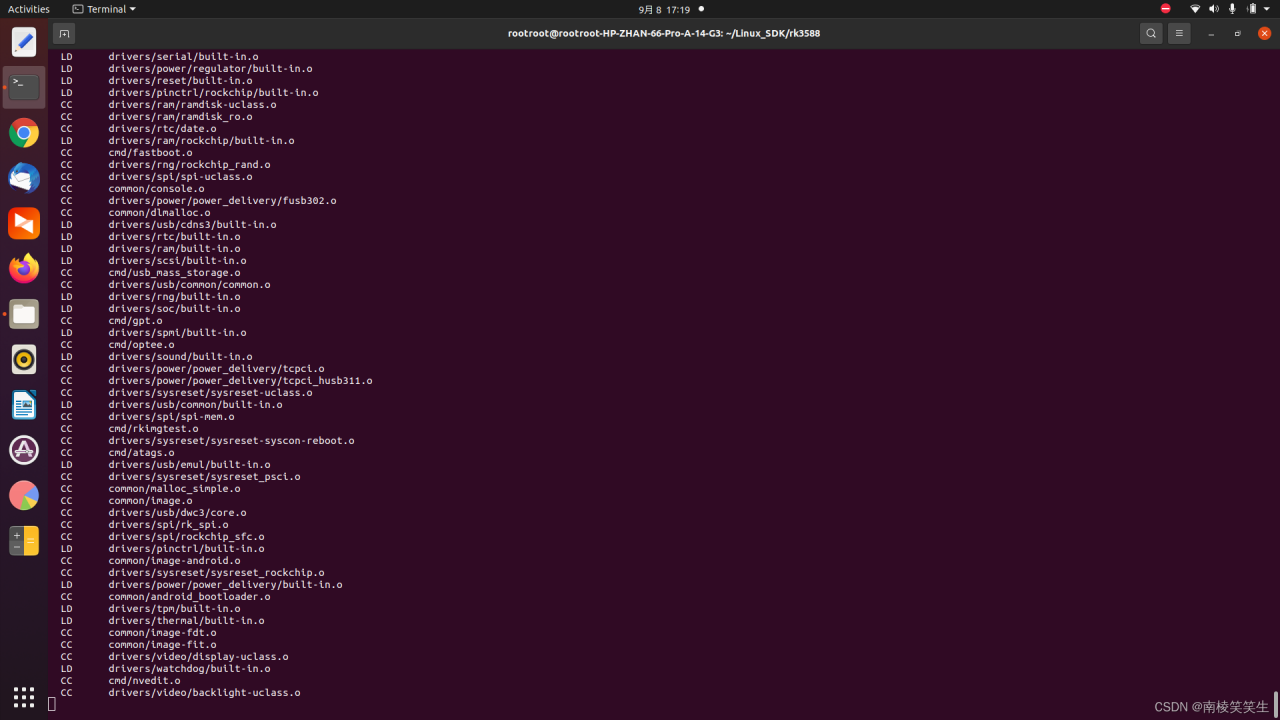
Task: Open the pie chart app in the dock
Action: (x=24, y=495)
